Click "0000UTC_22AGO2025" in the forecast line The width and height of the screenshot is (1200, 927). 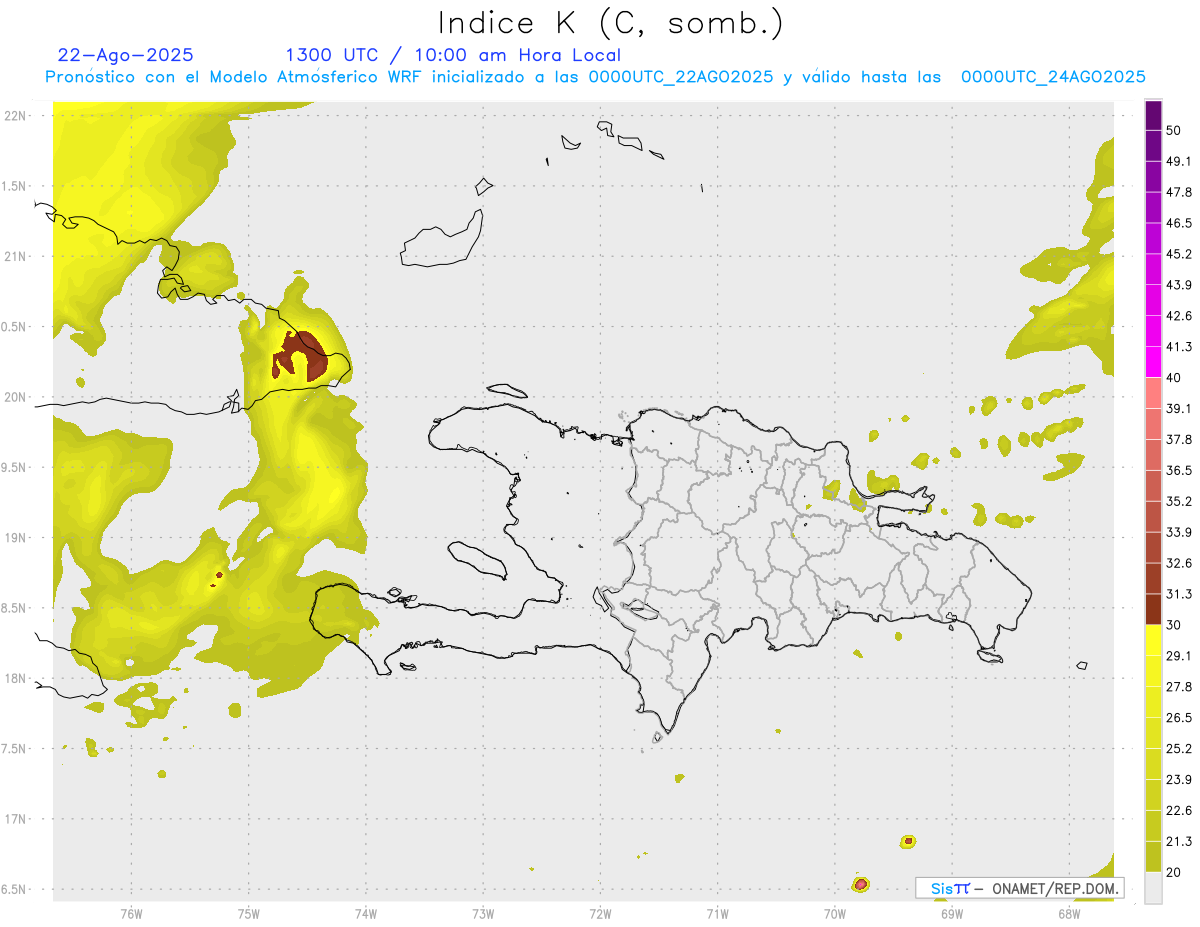[680, 77]
